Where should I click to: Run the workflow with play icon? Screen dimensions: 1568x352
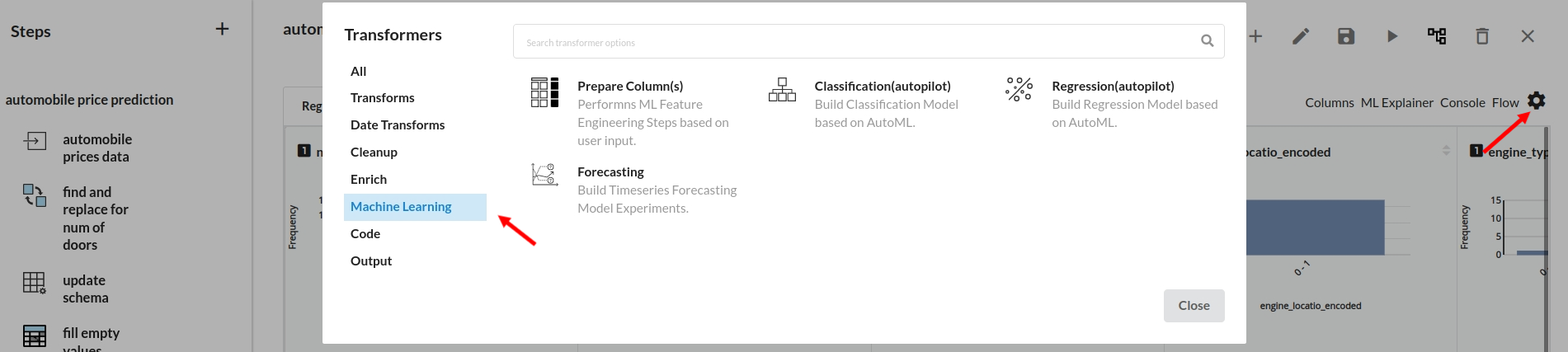point(1392,36)
